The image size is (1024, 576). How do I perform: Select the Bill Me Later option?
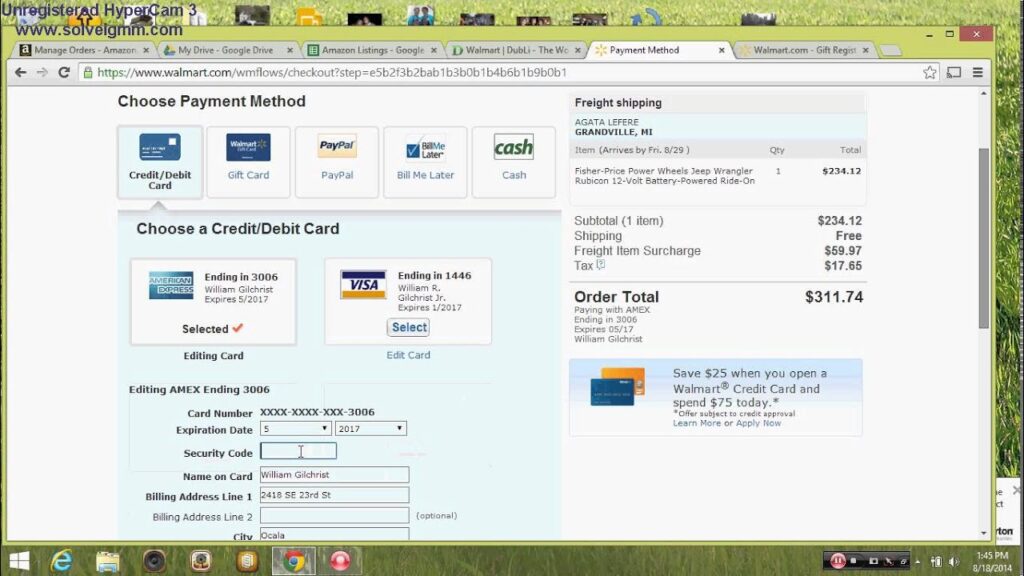click(425, 158)
